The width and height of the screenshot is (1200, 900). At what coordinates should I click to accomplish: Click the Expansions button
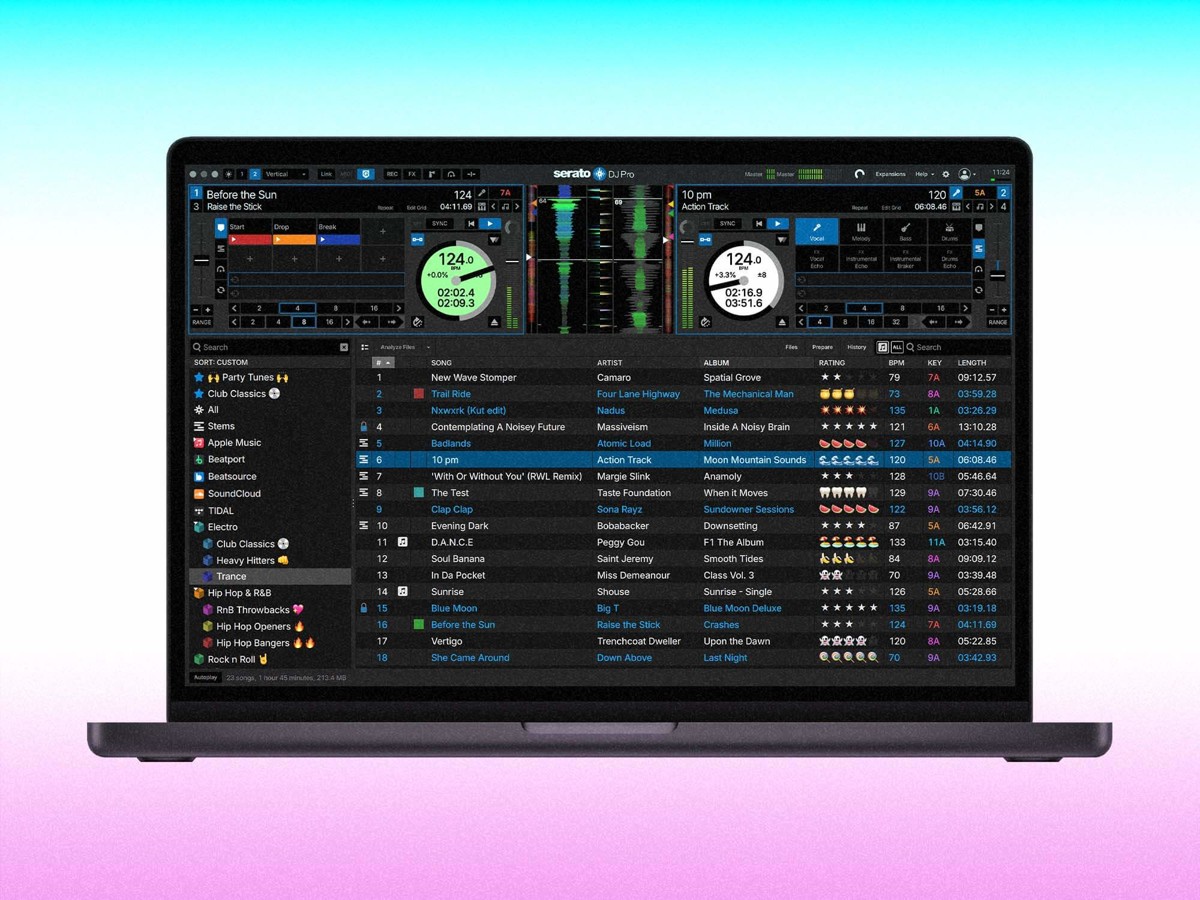tap(890, 174)
